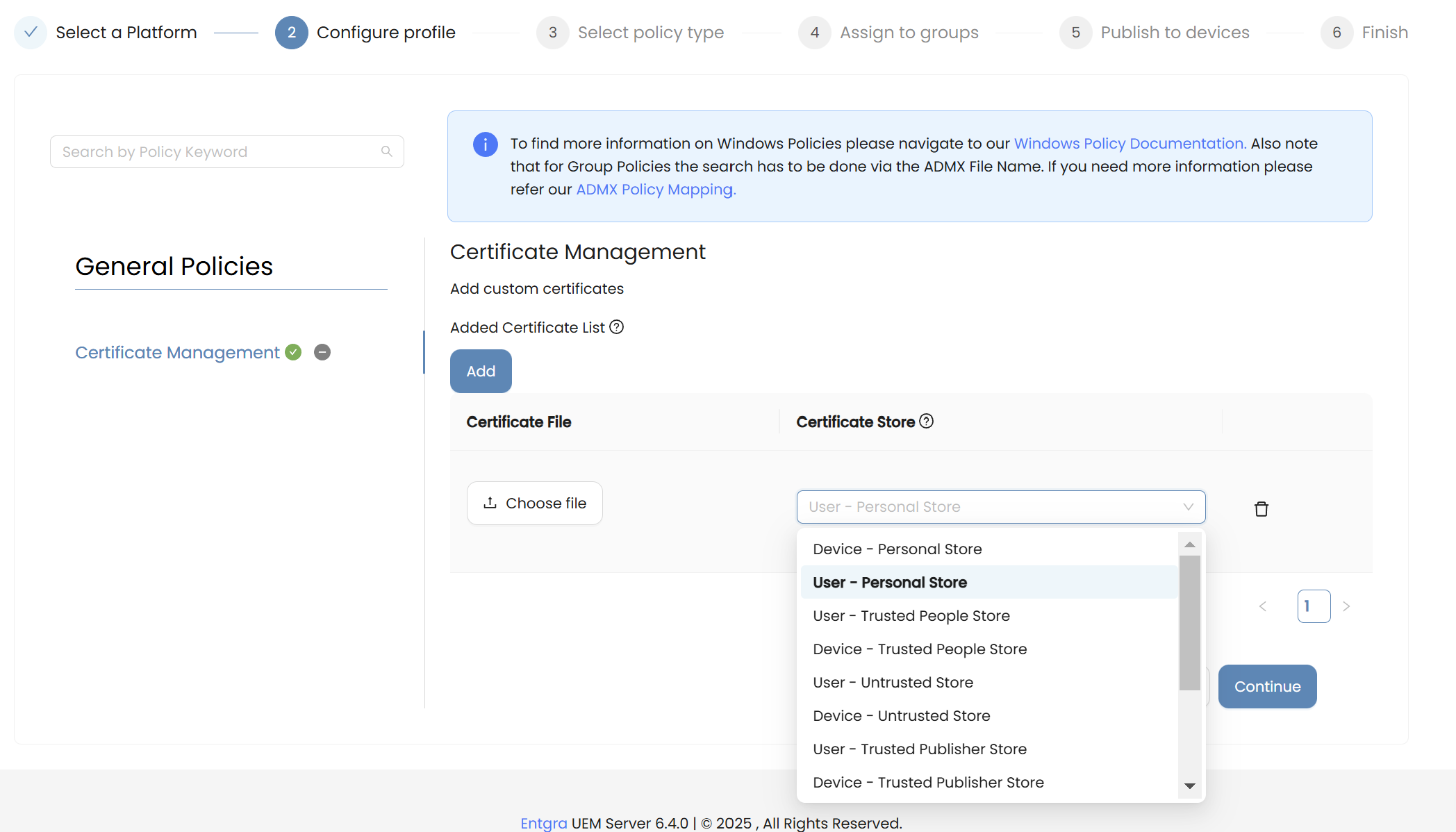Collapse the Certificate Store dropdown chevron

point(1189,507)
